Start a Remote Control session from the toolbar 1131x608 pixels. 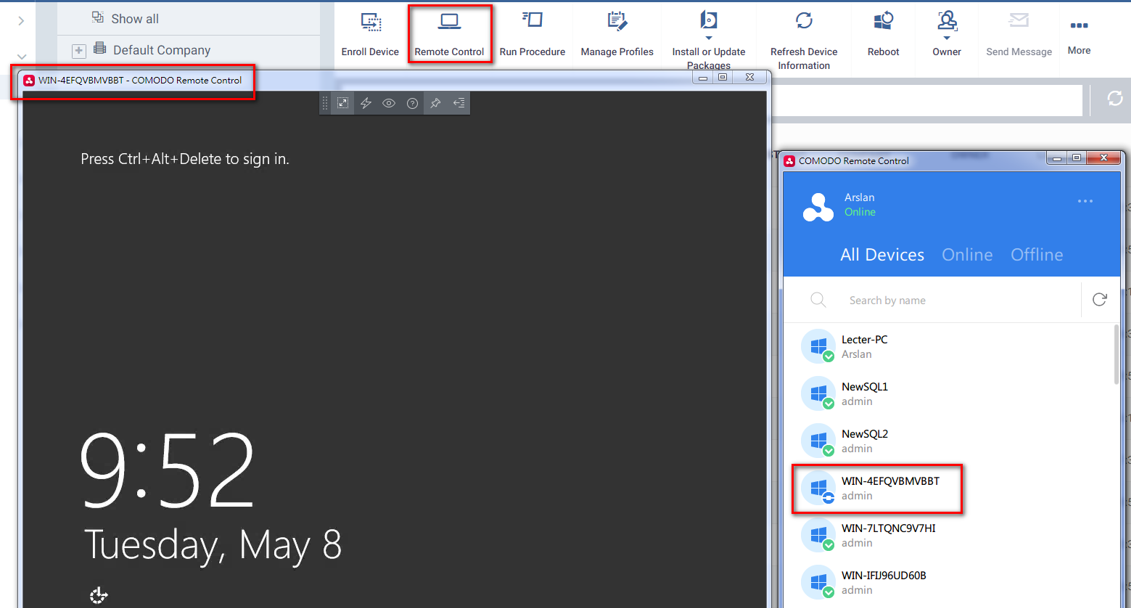click(x=449, y=34)
